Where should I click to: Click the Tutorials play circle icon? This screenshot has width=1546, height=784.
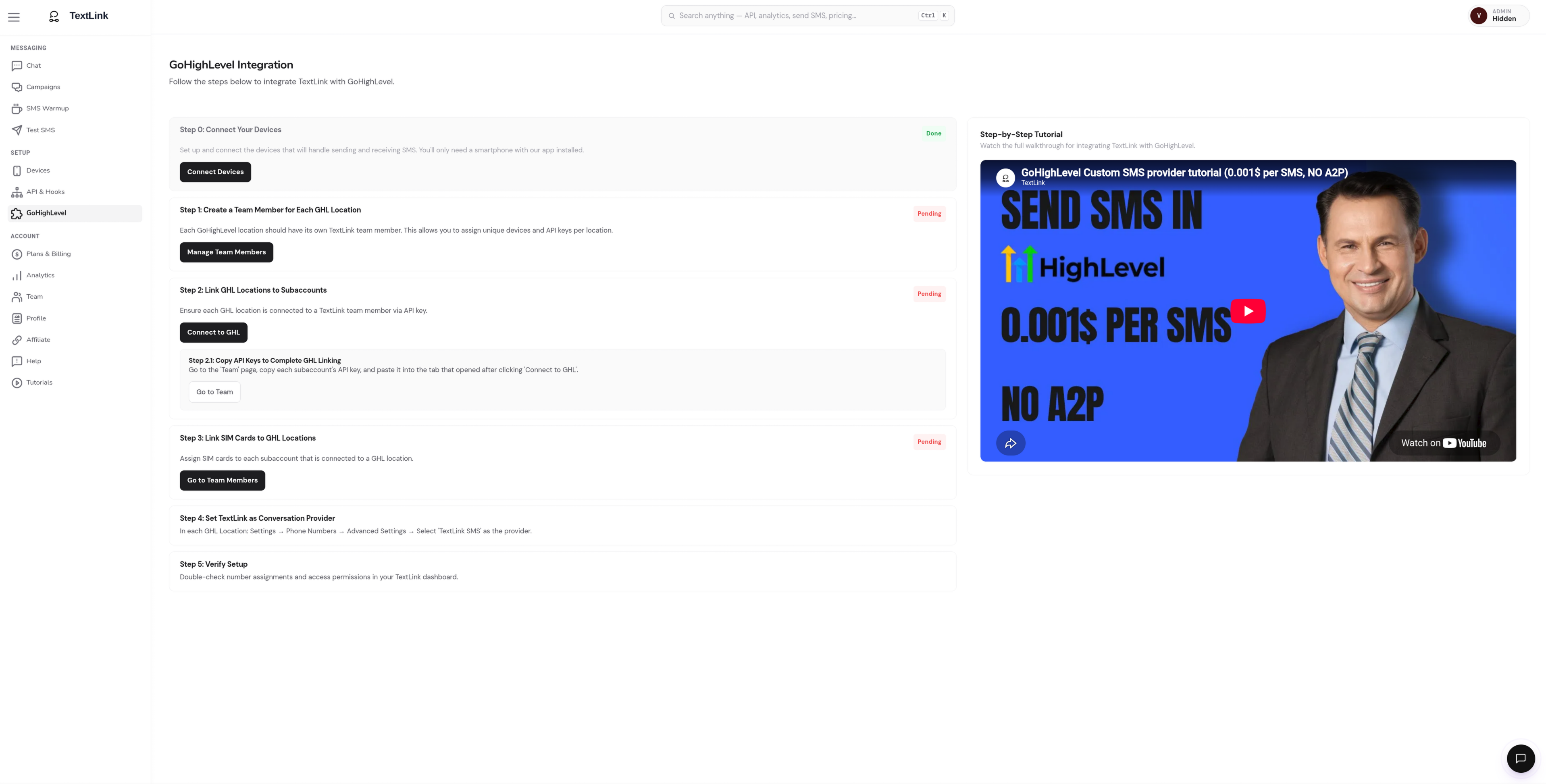(17, 383)
